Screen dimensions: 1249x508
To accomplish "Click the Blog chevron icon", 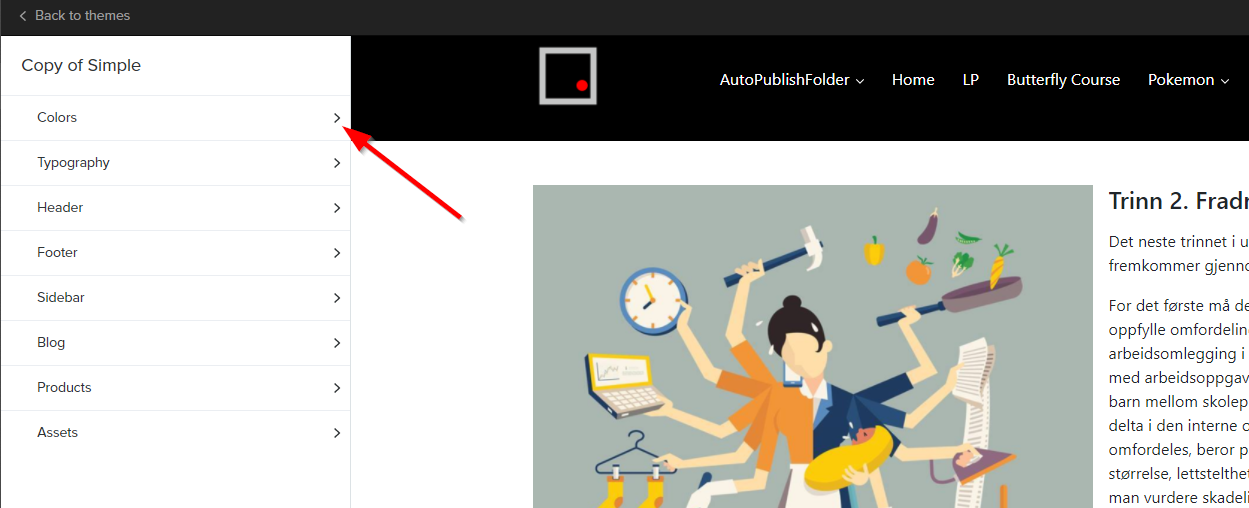I will coord(337,343).
